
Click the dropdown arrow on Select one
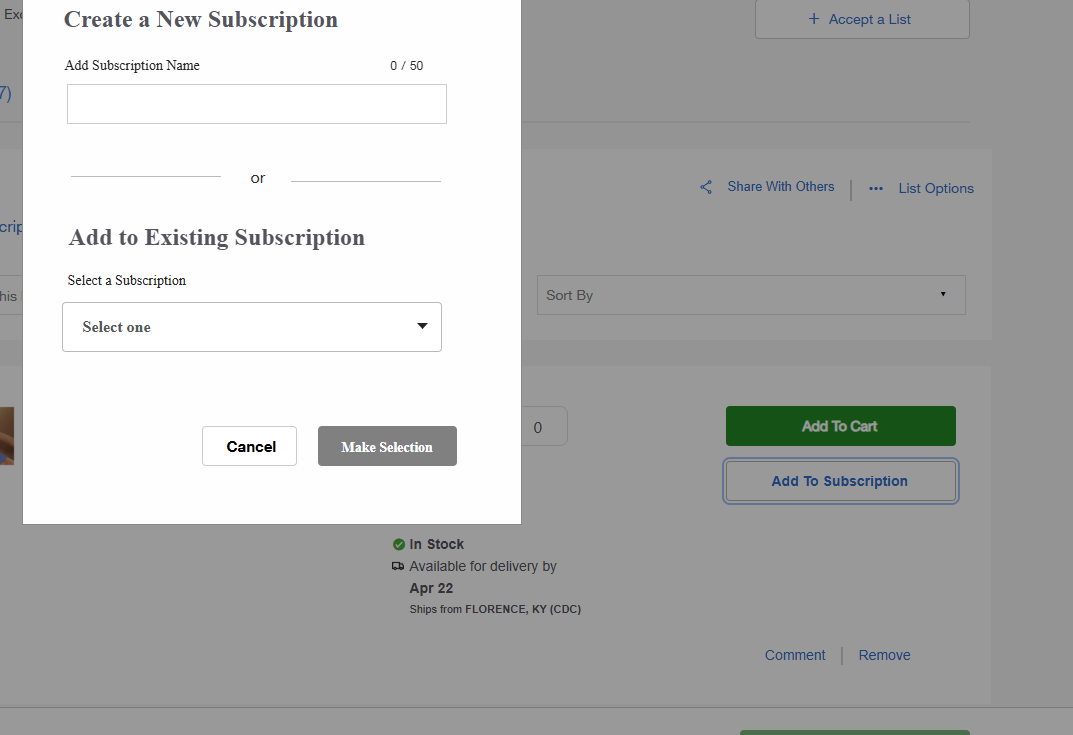point(421,326)
